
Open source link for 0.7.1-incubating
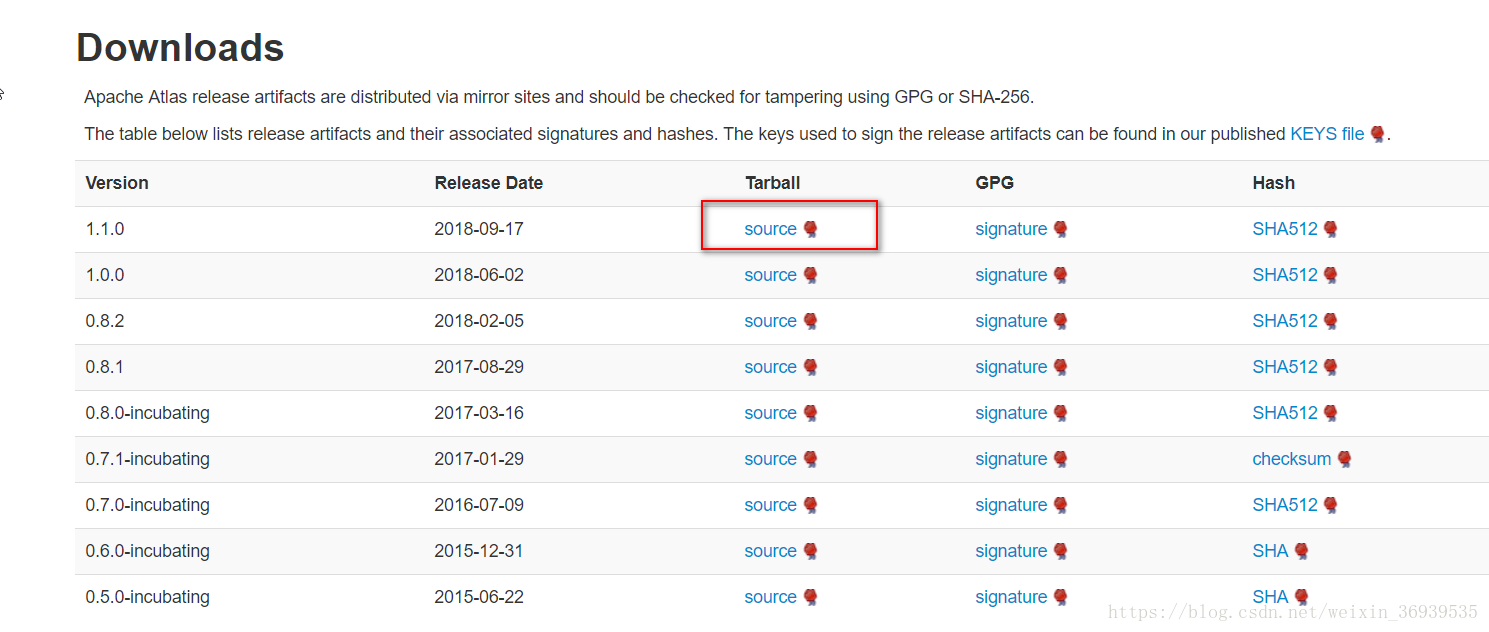point(770,459)
